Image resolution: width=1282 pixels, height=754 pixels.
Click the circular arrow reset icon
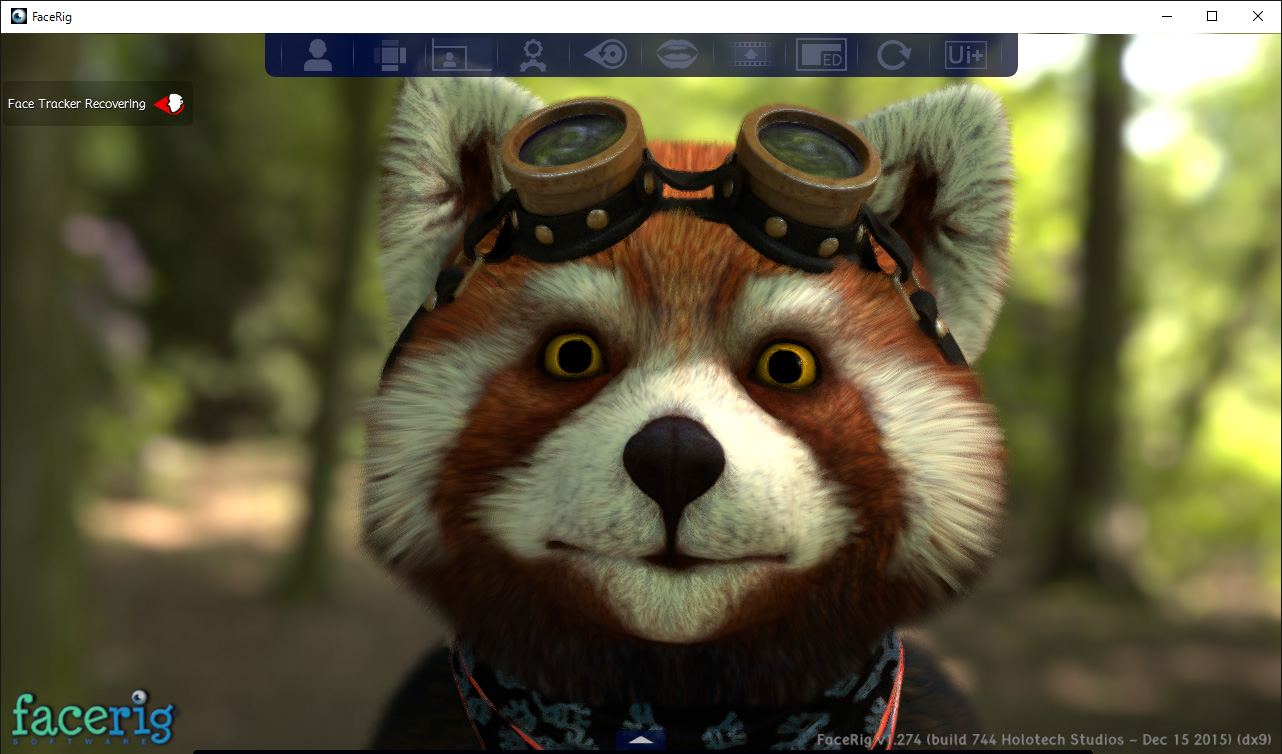893,55
